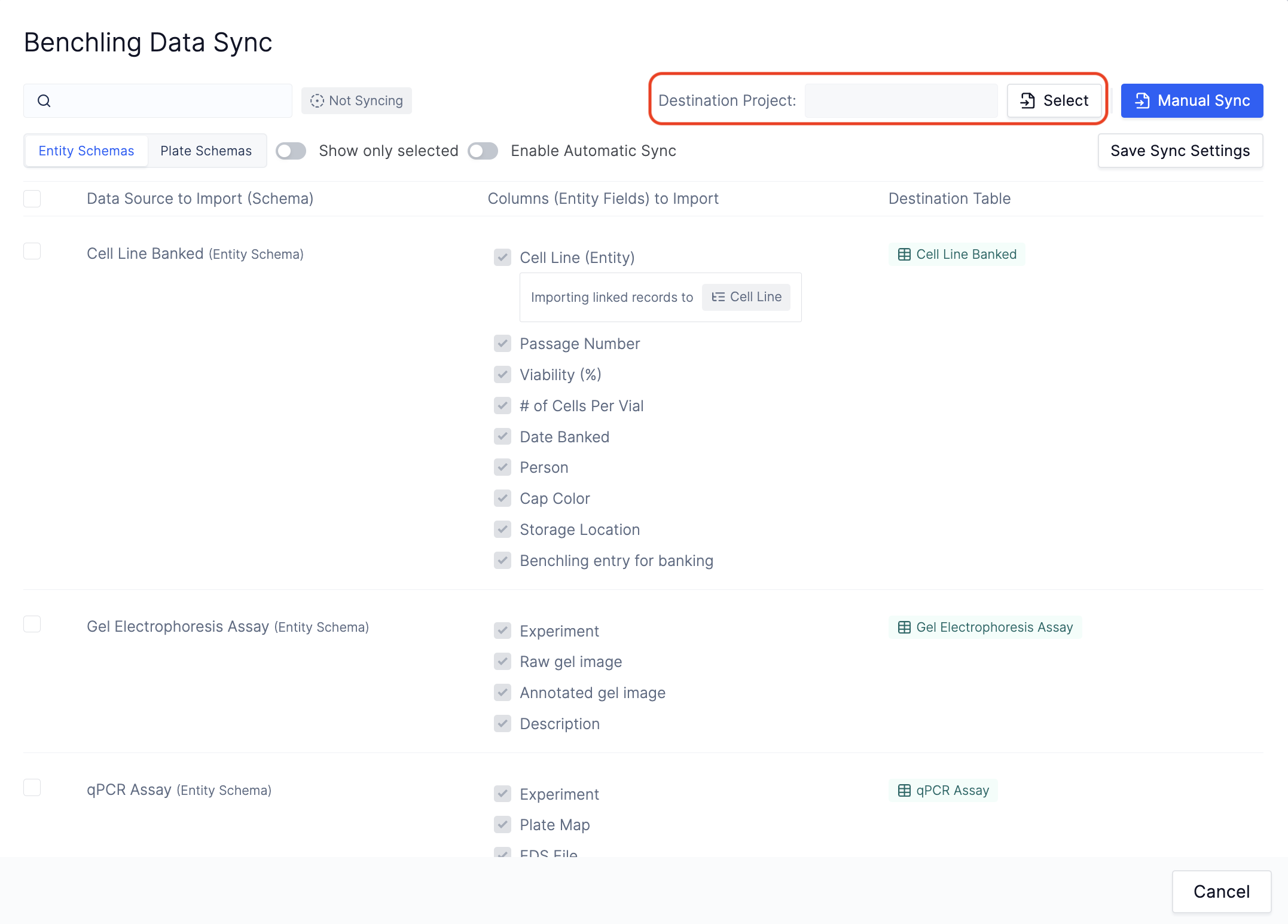Viewport: 1288px width, 924px height.
Task: Toggle the Storage Location field checkbox
Action: coord(502,530)
